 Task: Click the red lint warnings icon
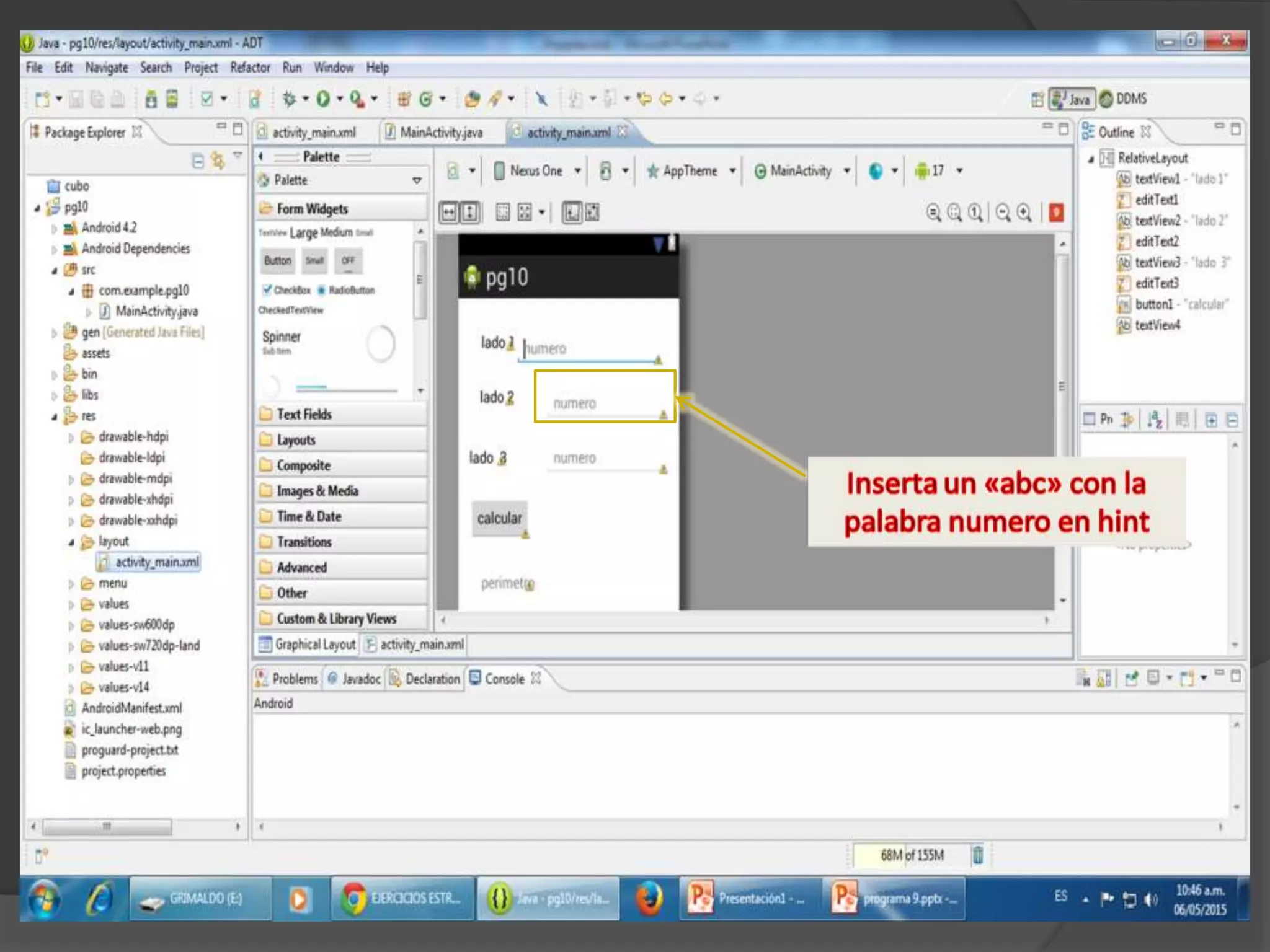(x=1056, y=213)
